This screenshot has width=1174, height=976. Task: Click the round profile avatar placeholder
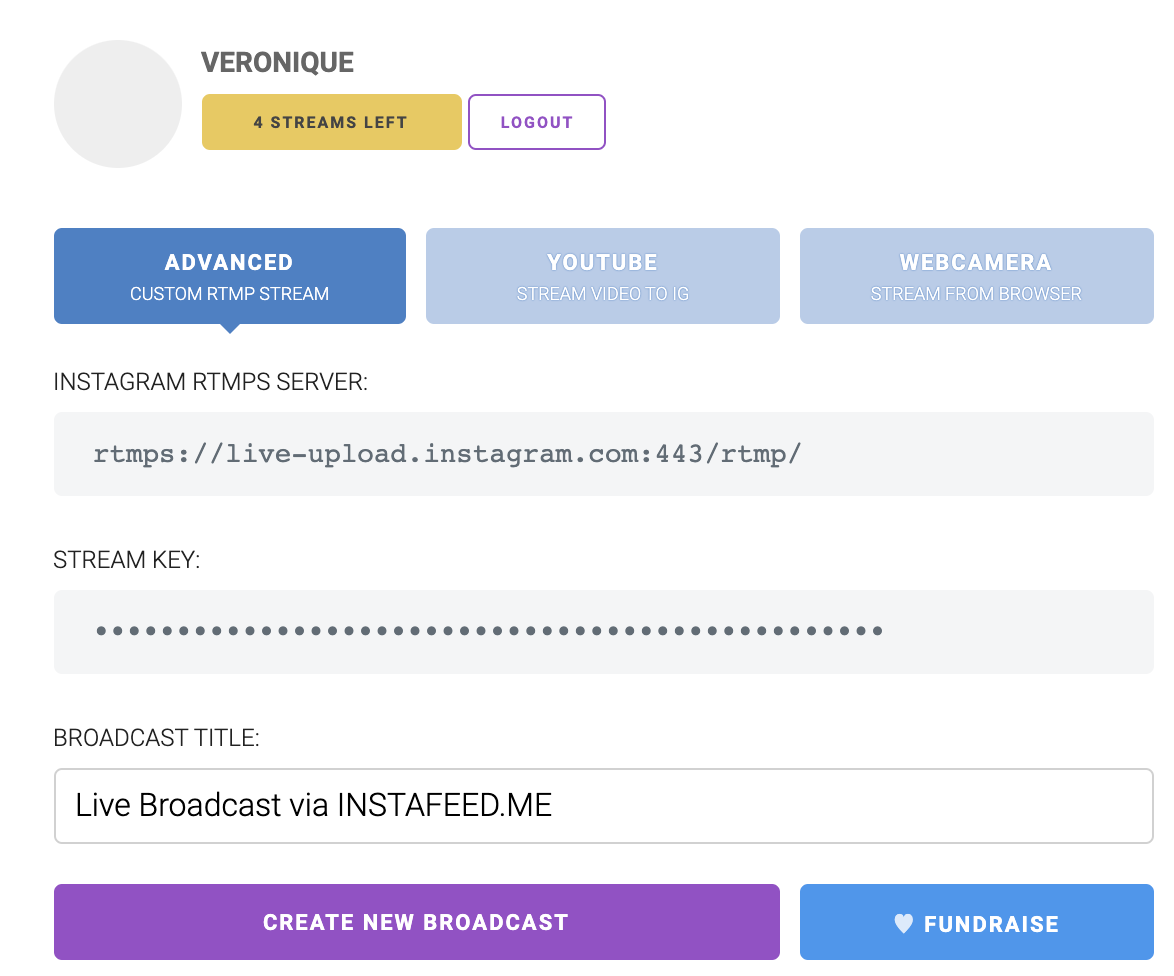[x=118, y=104]
